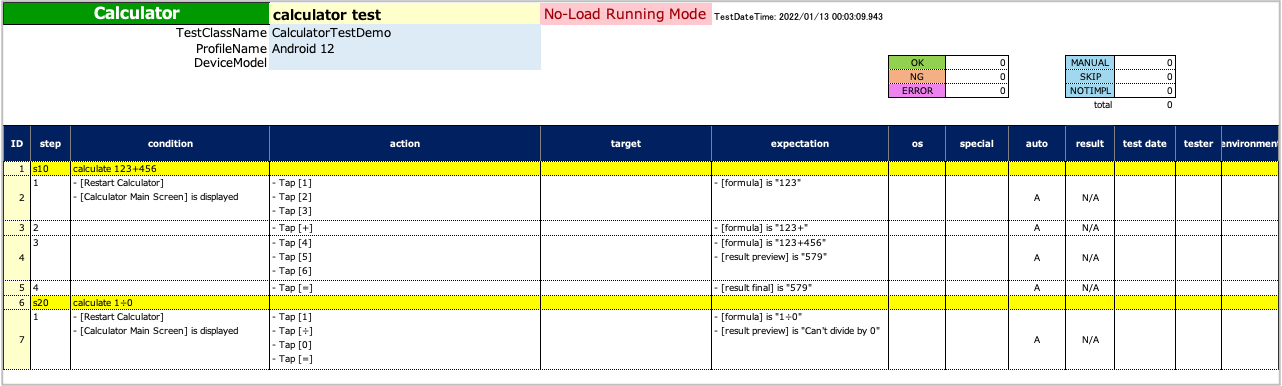Select the magenta "ERROR" summary cell

tap(917, 91)
